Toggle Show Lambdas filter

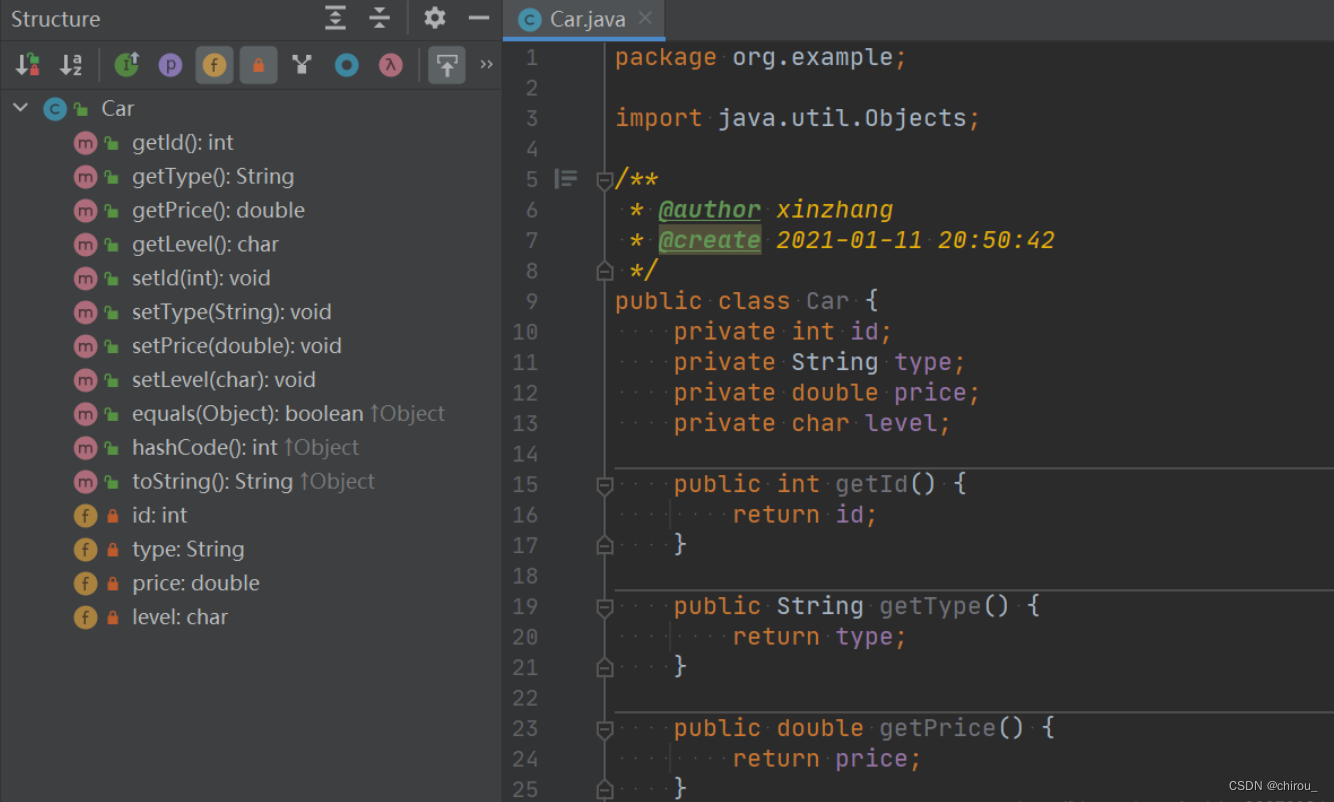pos(390,65)
